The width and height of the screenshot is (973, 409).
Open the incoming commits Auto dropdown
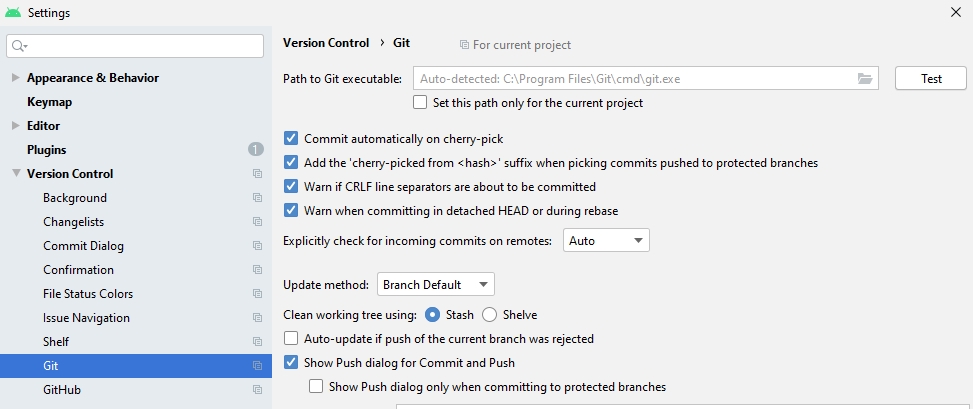point(606,241)
